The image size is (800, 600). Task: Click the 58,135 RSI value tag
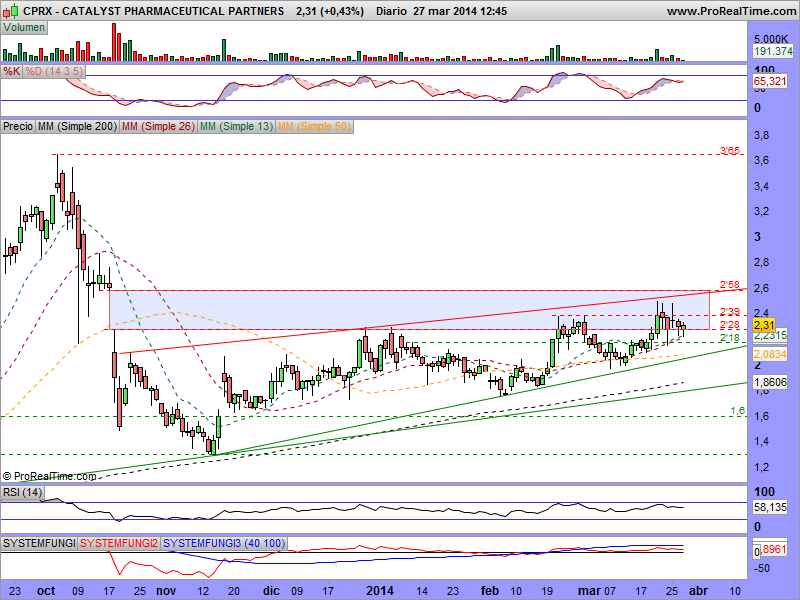point(768,508)
